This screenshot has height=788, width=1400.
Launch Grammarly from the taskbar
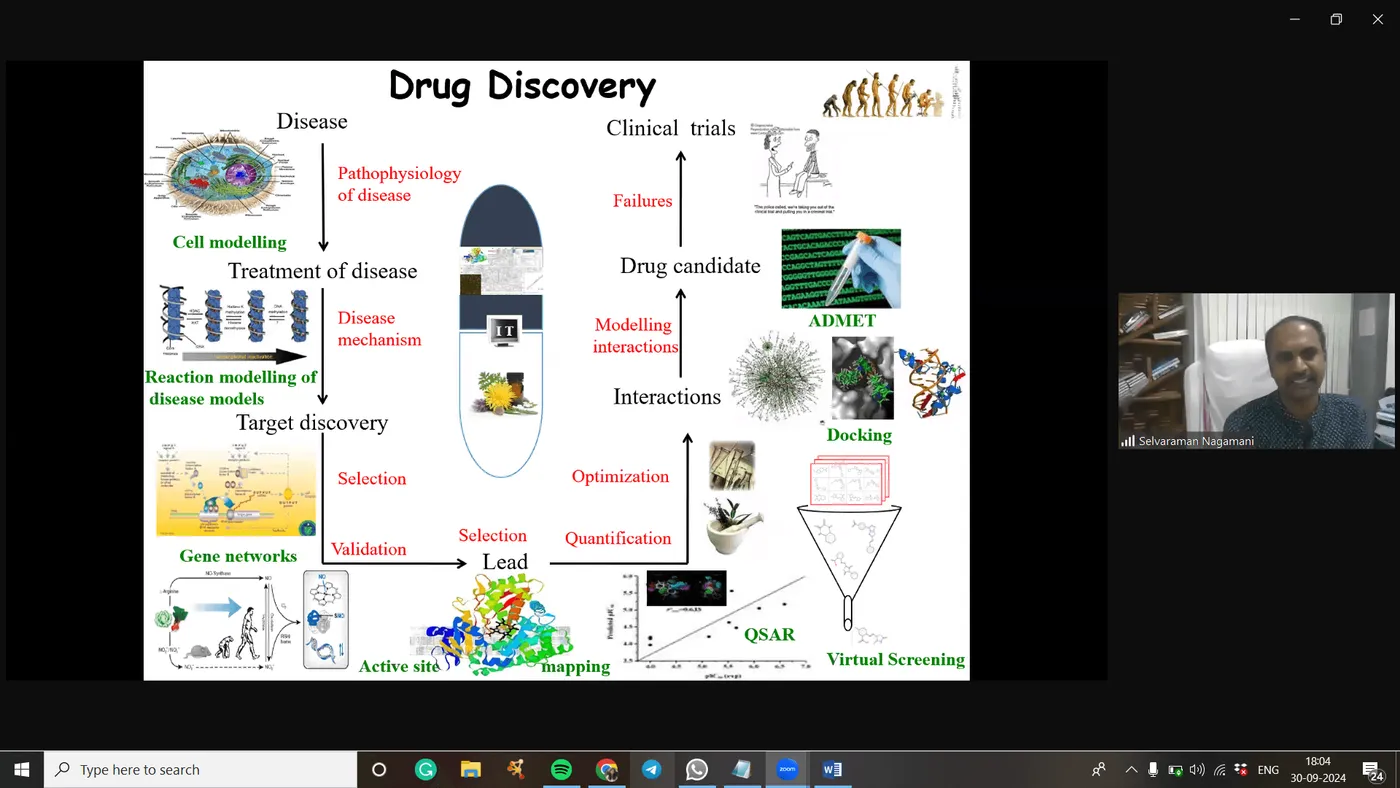[426, 769]
